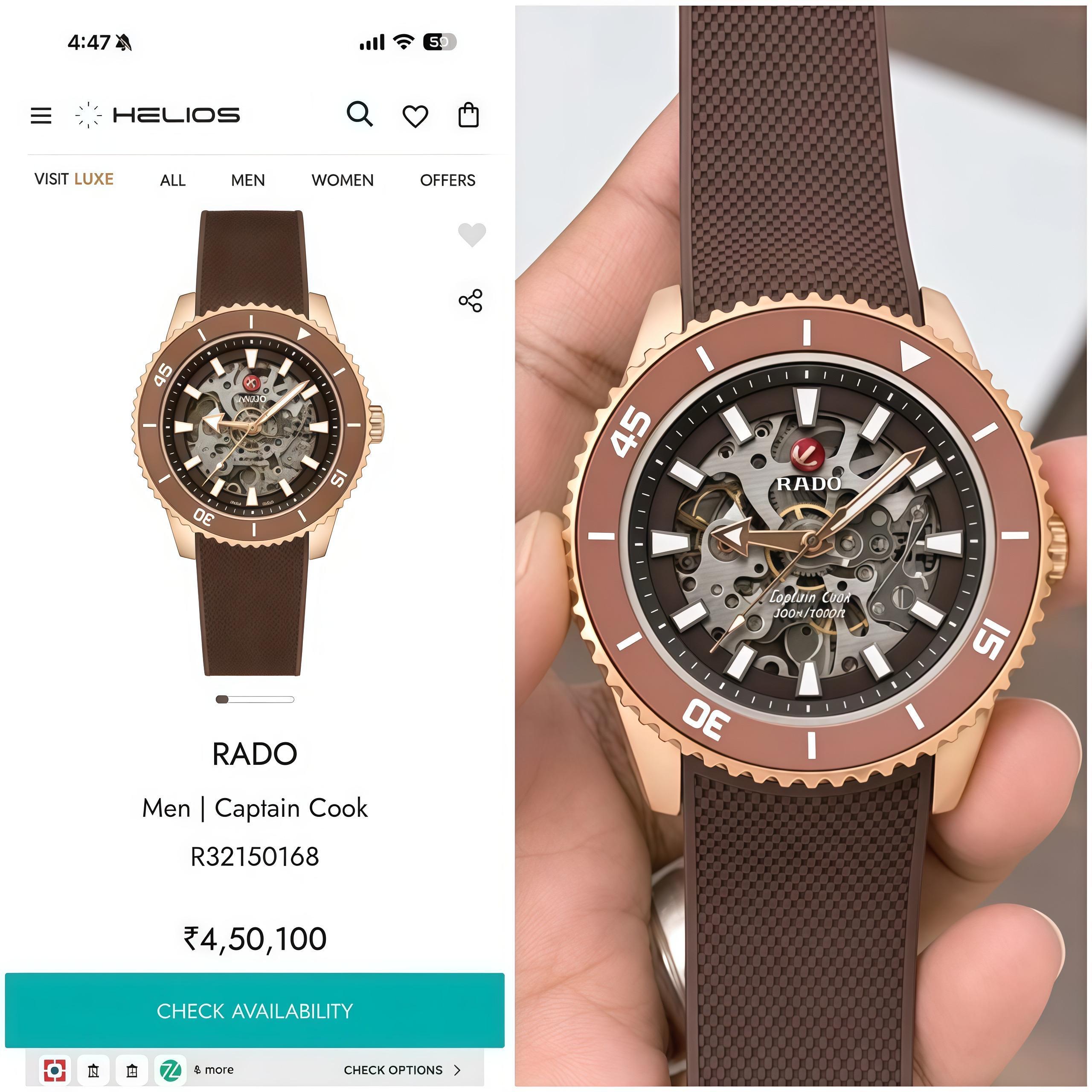Open wishlist heart in the header
The image size is (1092, 1092).
point(415,116)
